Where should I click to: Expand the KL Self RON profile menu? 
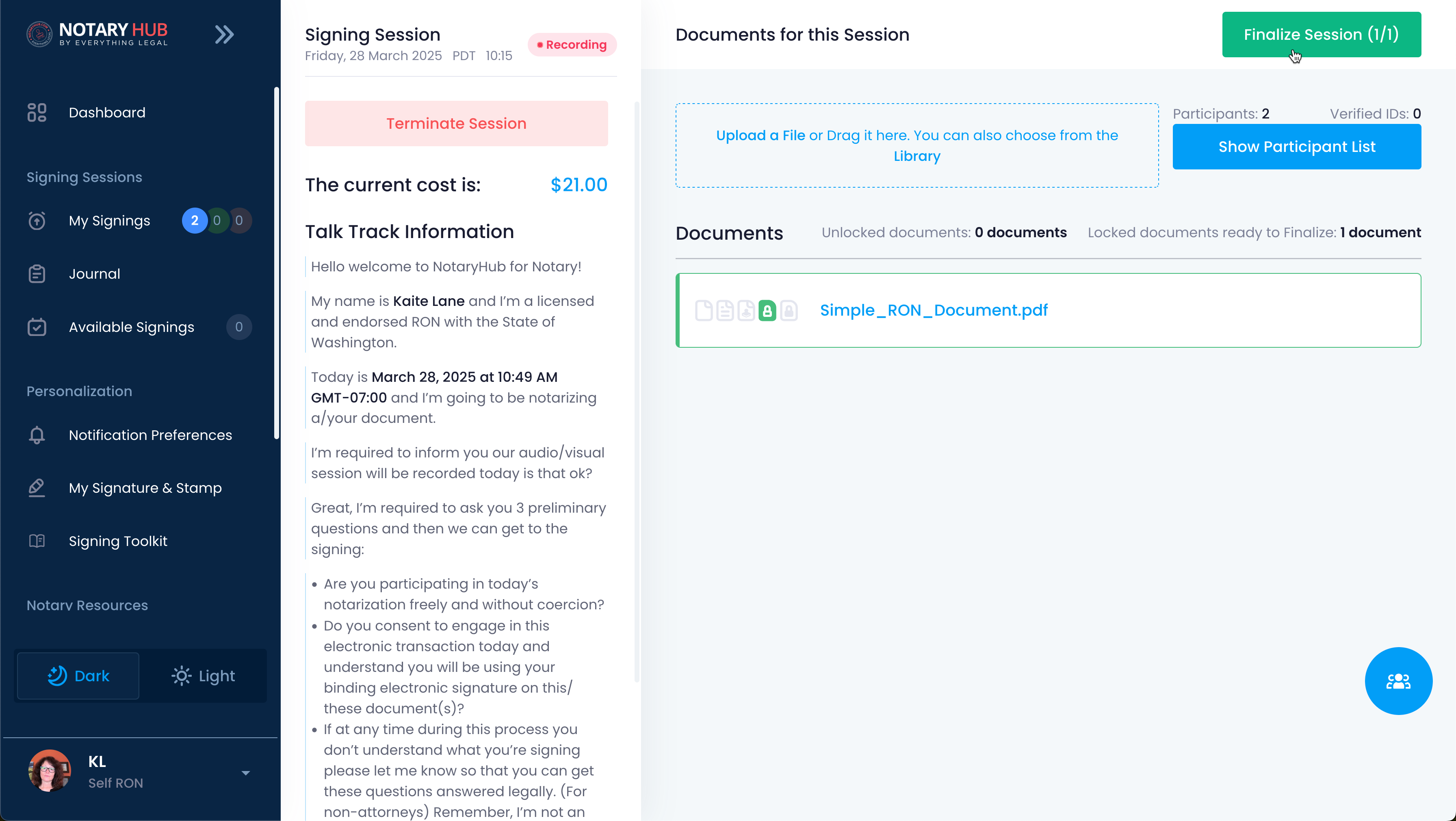pos(246,772)
